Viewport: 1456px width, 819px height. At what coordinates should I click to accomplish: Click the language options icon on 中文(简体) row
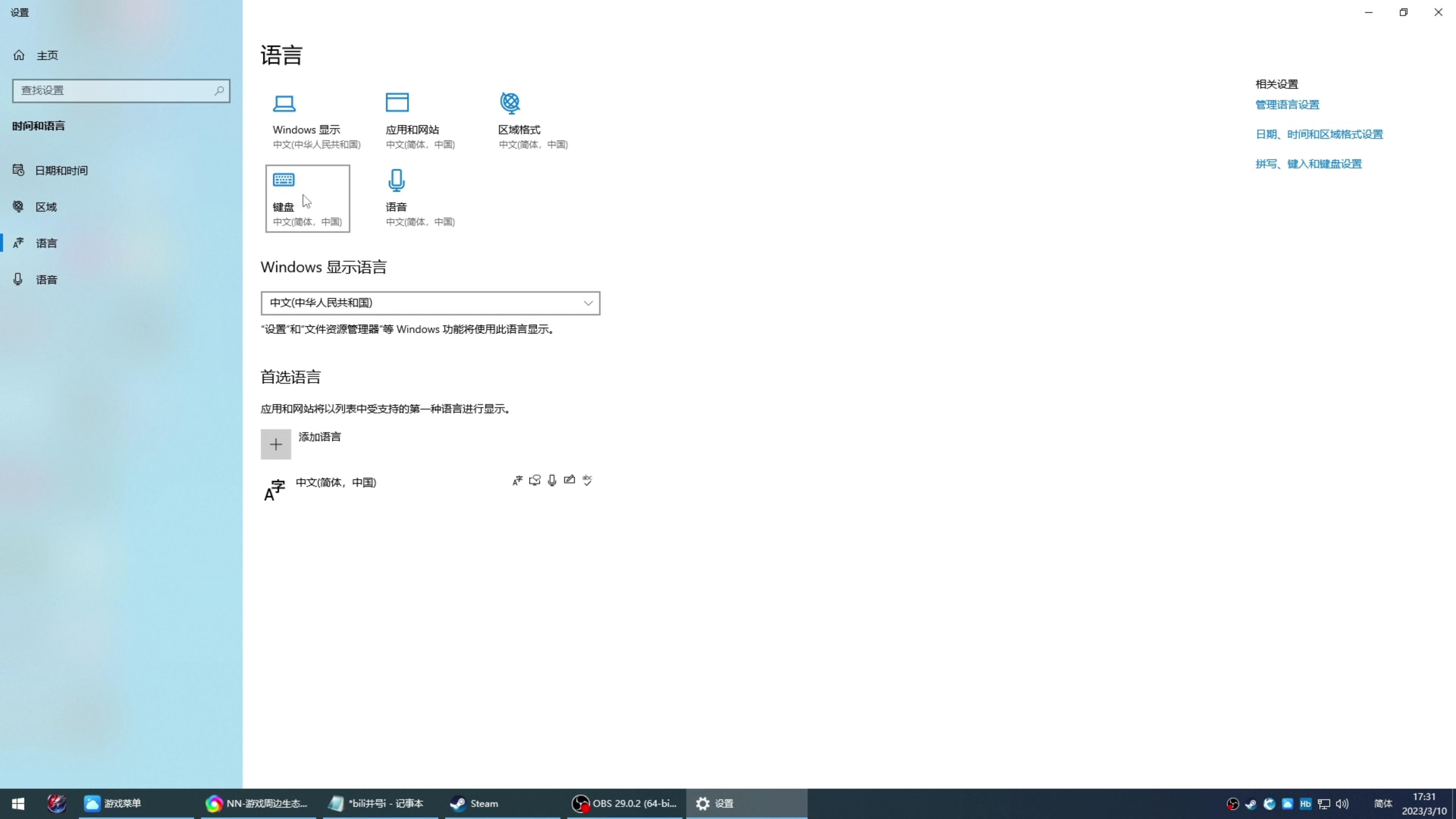point(516,480)
